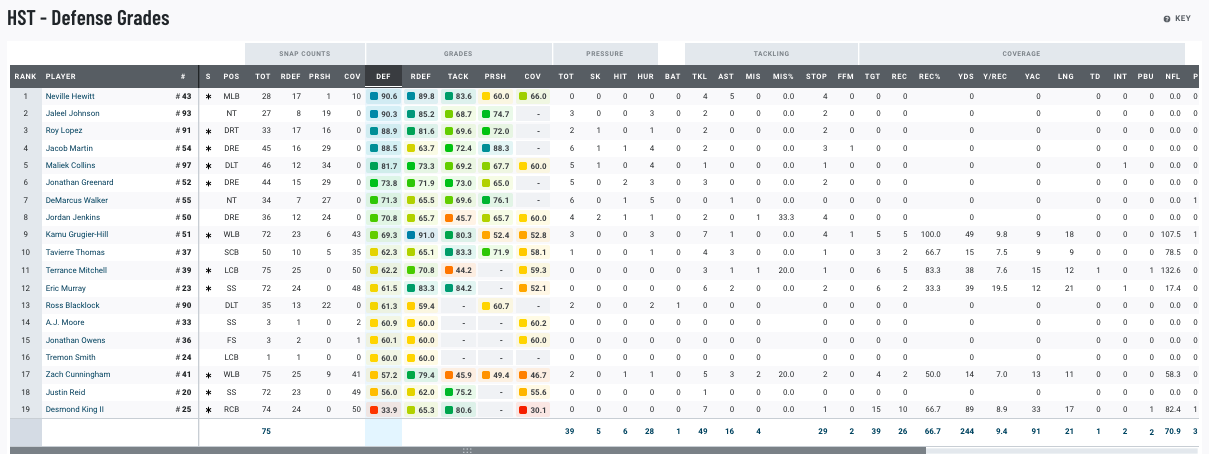Image resolution: width=1209 pixels, height=454 pixels.
Task: Sort by FFM column header
Action: click(x=845, y=76)
